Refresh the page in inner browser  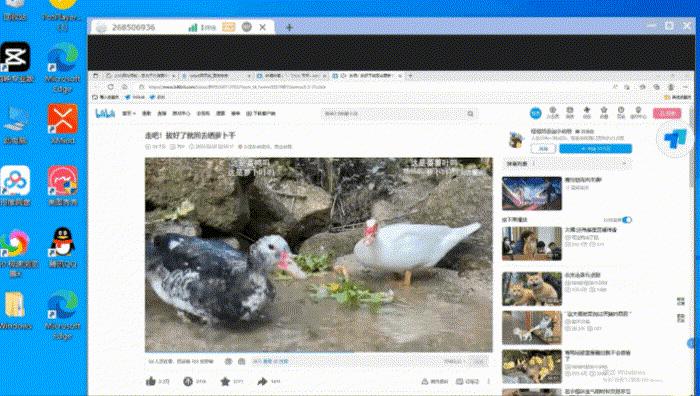[110, 87]
